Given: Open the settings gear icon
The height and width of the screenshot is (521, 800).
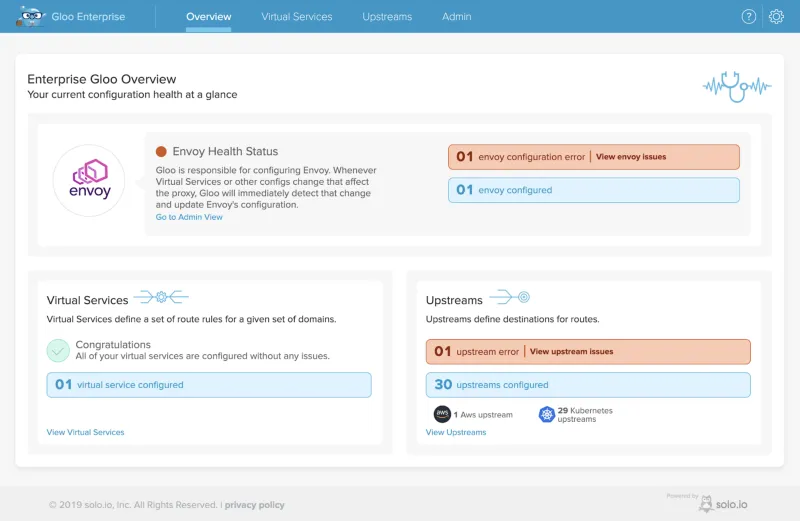Looking at the screenshot, I should pos(776,16).
